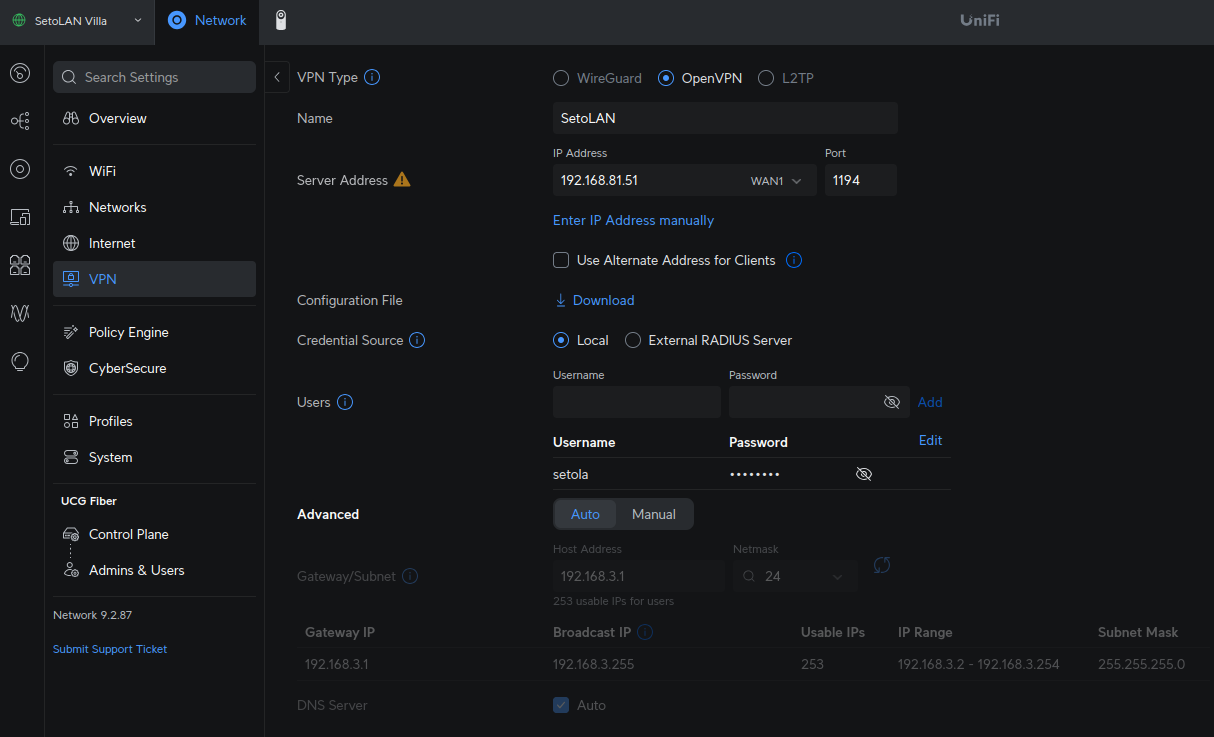Viewport: 1214px width, 737px height.
Task: Open System settings
Action: tap(154, 457)
